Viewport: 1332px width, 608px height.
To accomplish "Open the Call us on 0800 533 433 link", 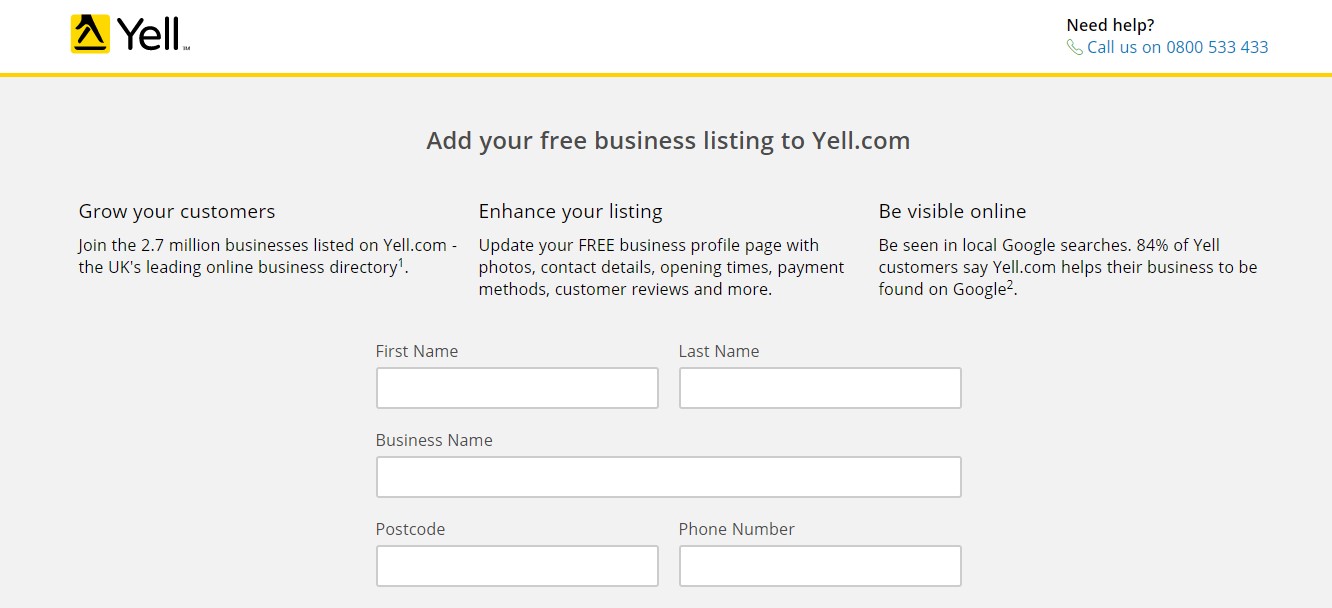I will 1177,47.
